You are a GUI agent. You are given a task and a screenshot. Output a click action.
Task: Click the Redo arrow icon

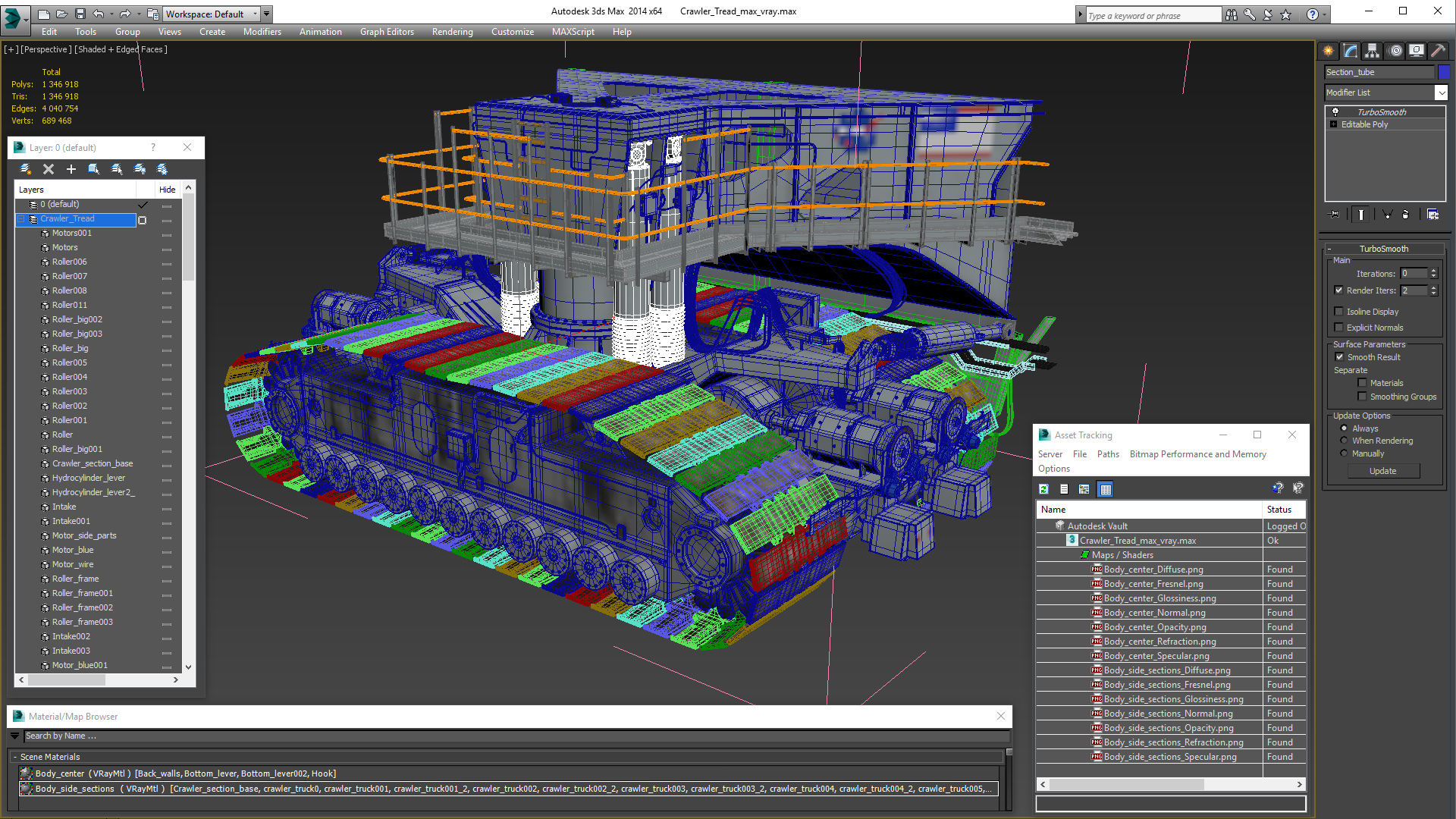[125, 14]
